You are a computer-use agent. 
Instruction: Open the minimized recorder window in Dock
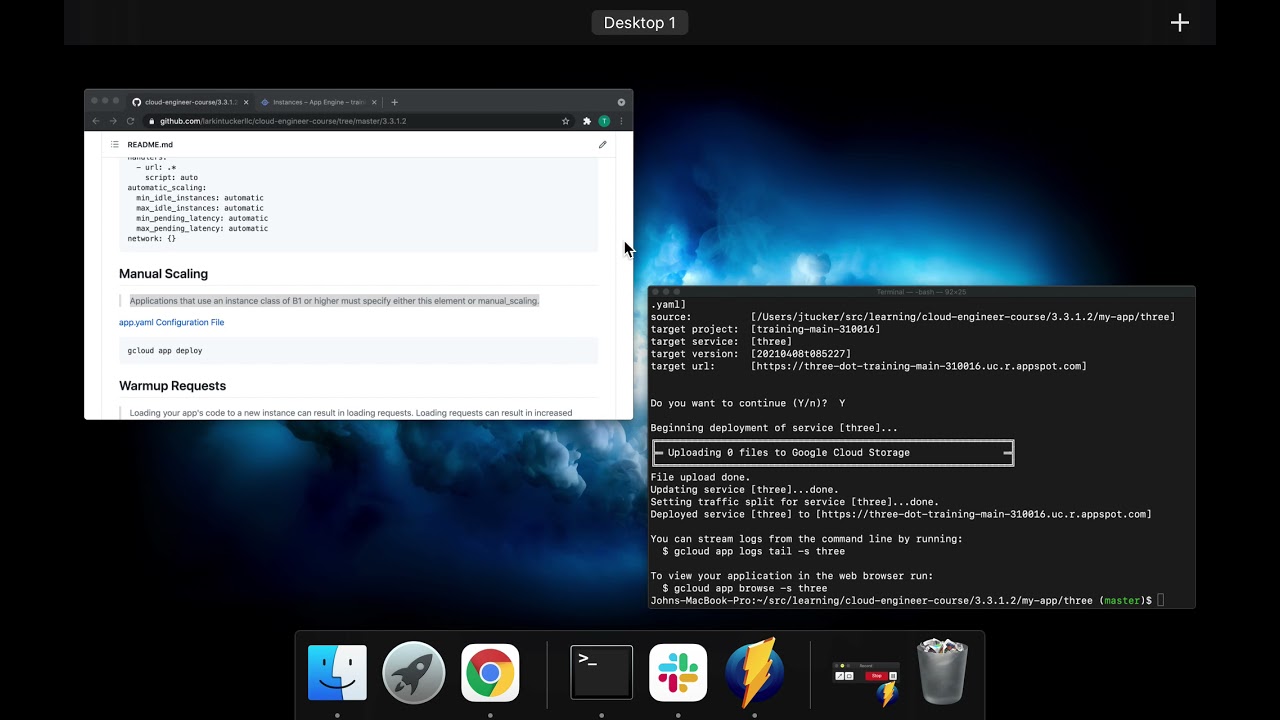pos(866,682)
